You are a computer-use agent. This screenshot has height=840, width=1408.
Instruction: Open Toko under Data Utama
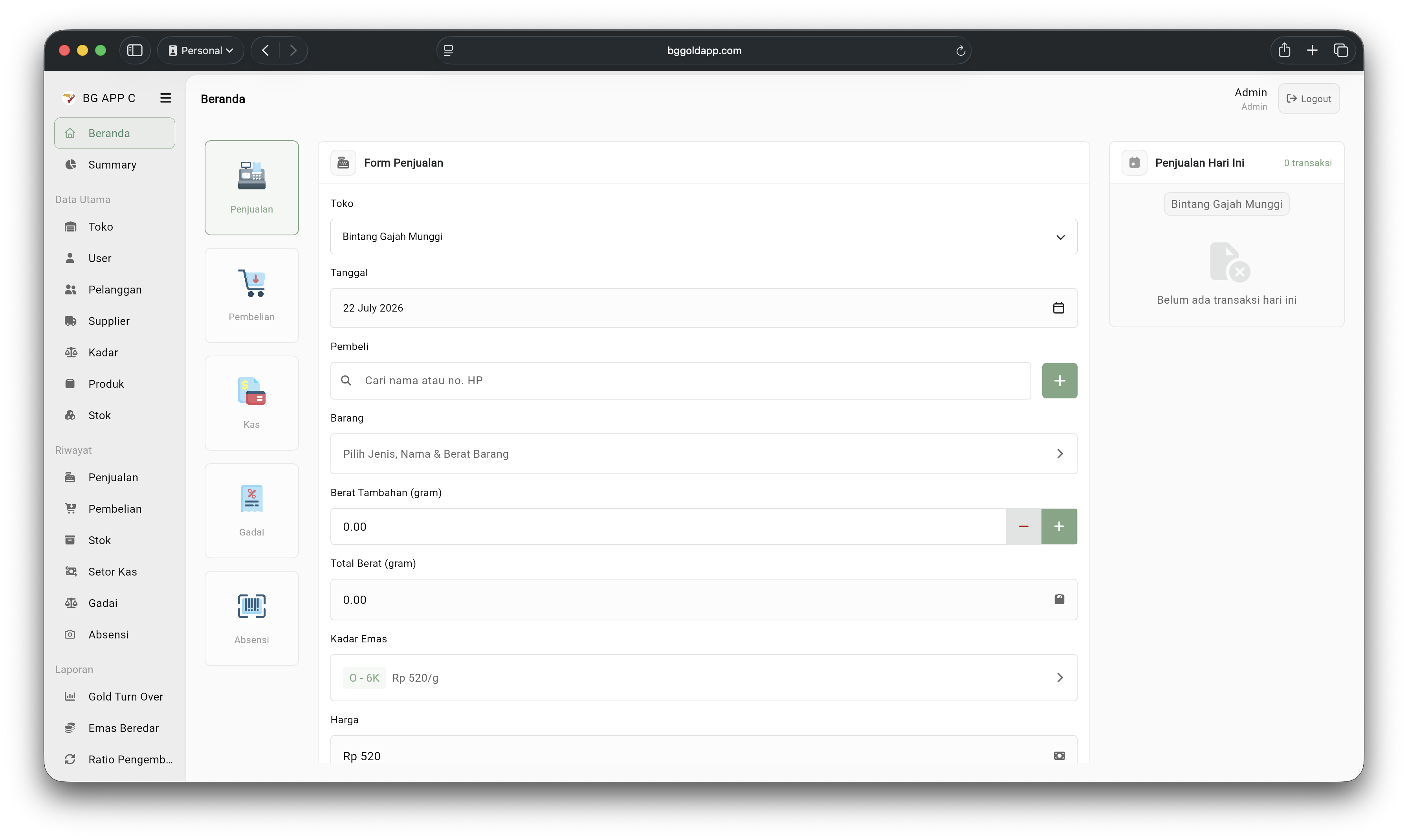(114, 226)
